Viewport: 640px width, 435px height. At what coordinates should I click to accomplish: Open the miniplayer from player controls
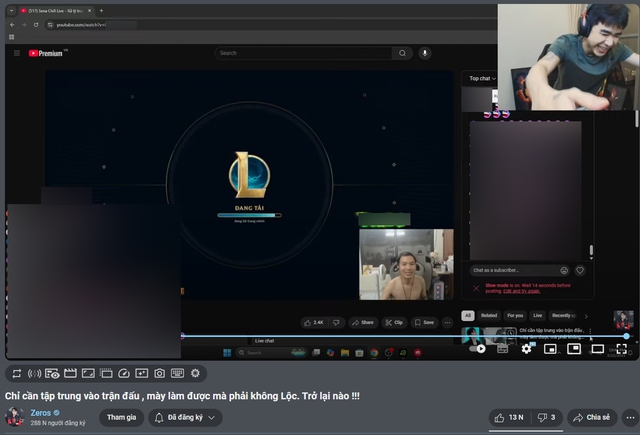550,349
